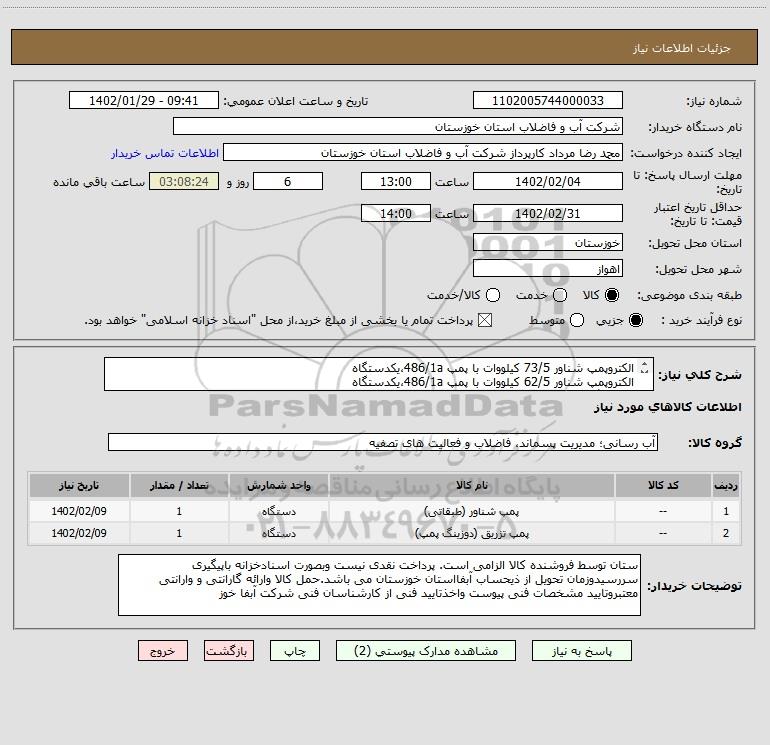Screen dimensions: 770x745
Task: Click the buyer notes text area
Action: point(379,585)
